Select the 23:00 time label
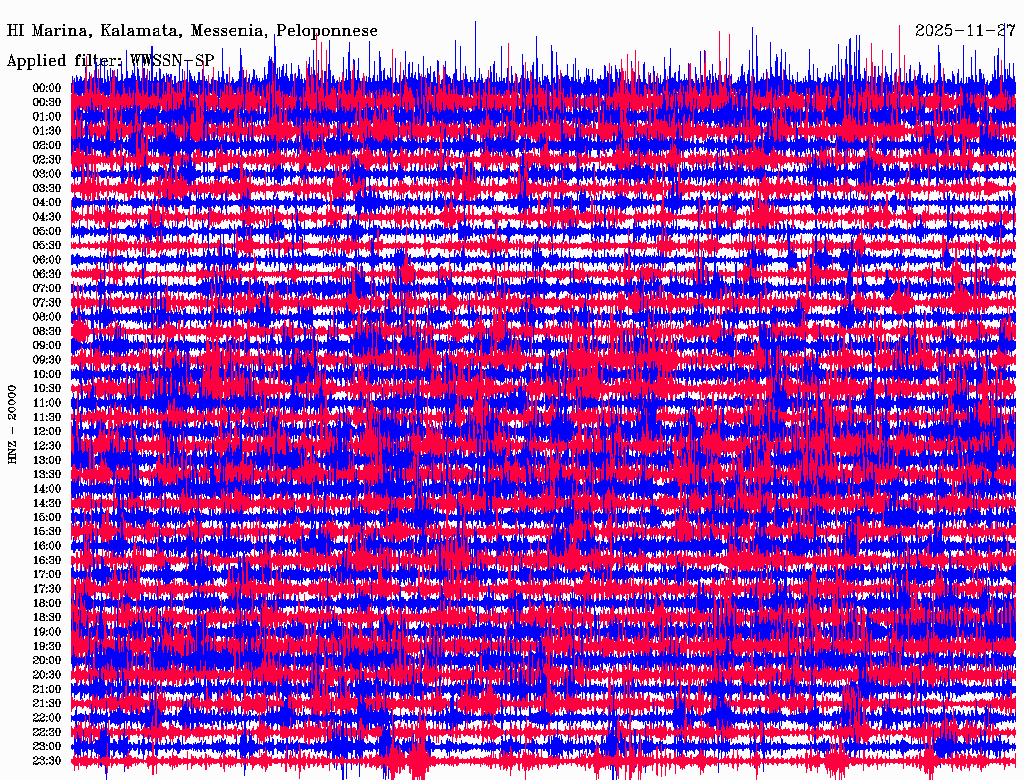This screenshot has width=1024, height=780. point(47,747)
